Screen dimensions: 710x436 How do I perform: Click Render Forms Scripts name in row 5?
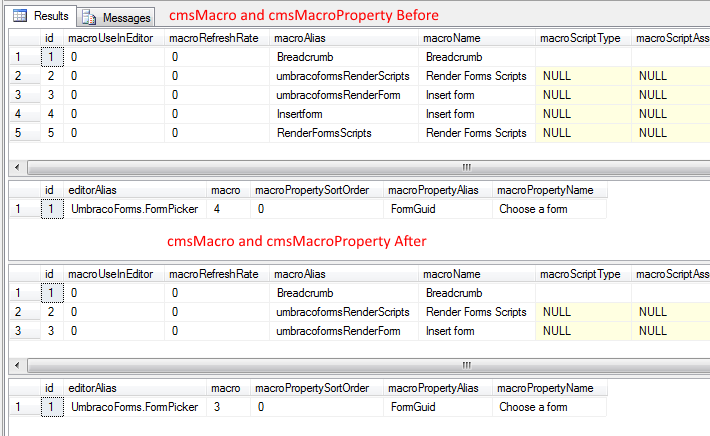[x=476, y=133]
